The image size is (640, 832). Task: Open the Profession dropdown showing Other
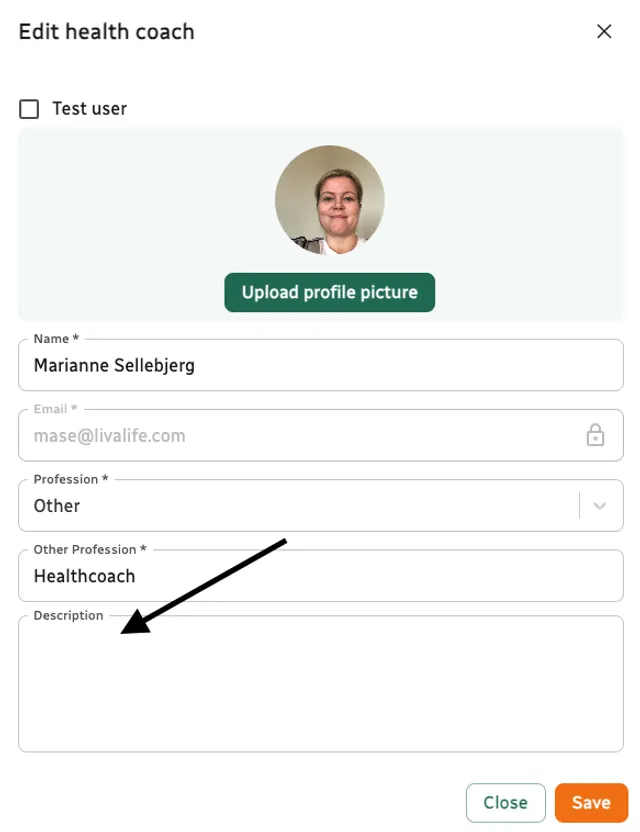[300, 505]
